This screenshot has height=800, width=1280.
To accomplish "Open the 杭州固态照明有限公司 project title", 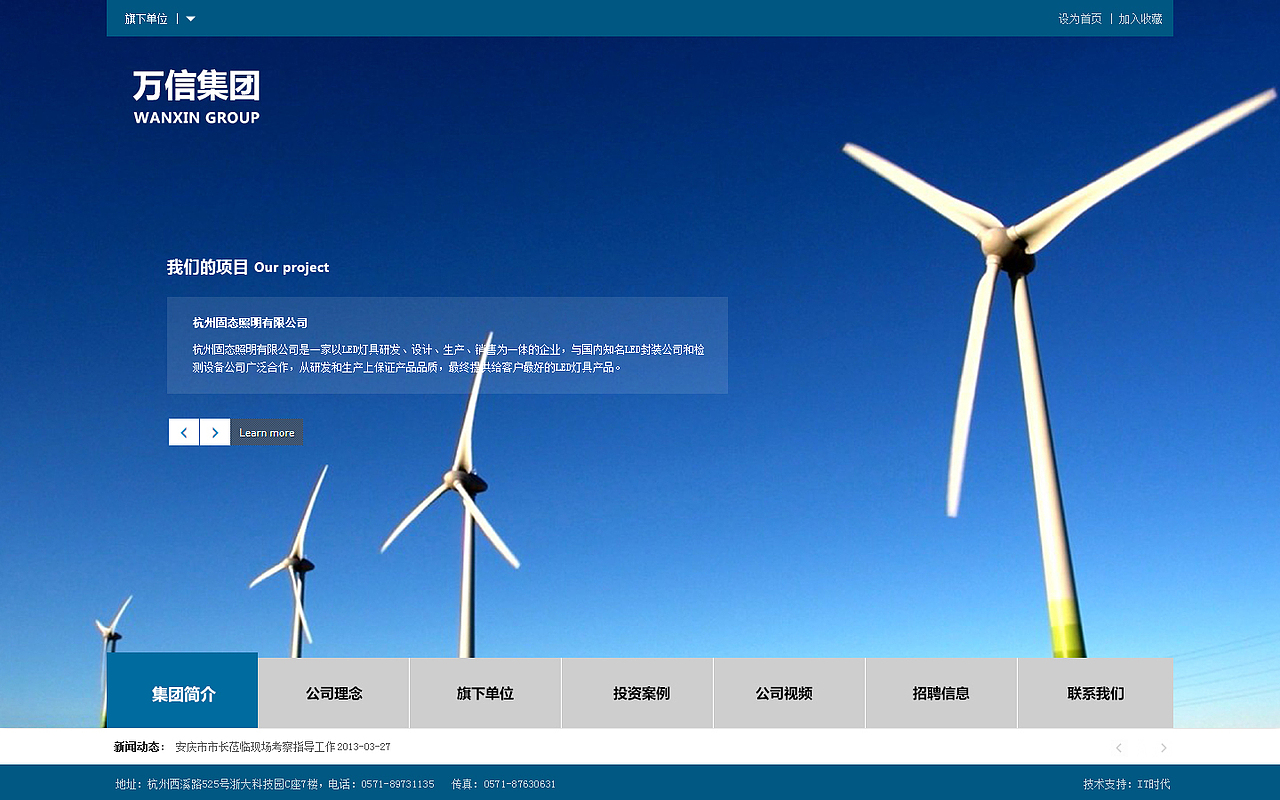I will 250,323.
